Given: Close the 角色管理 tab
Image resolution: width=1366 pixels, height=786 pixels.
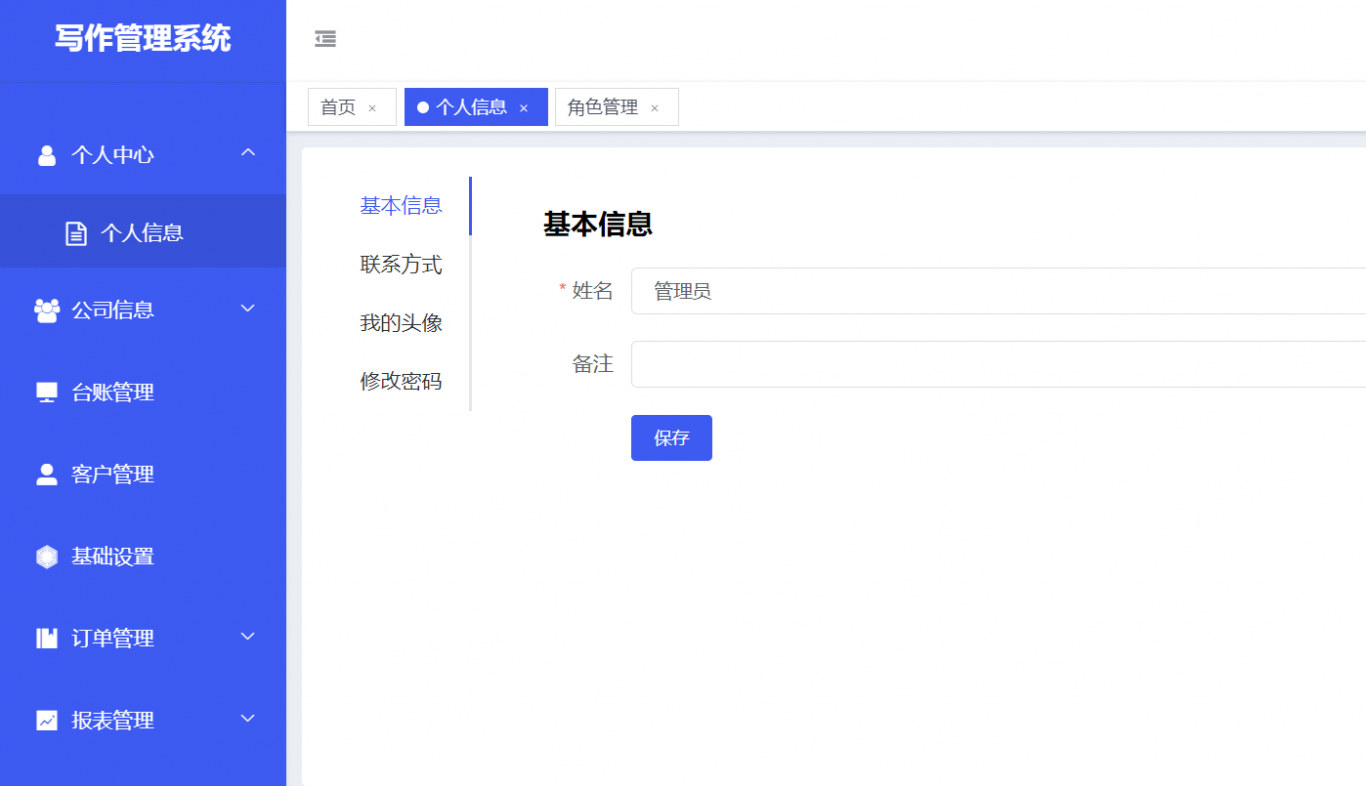Looking at the screenshot, I should [654, 108].
